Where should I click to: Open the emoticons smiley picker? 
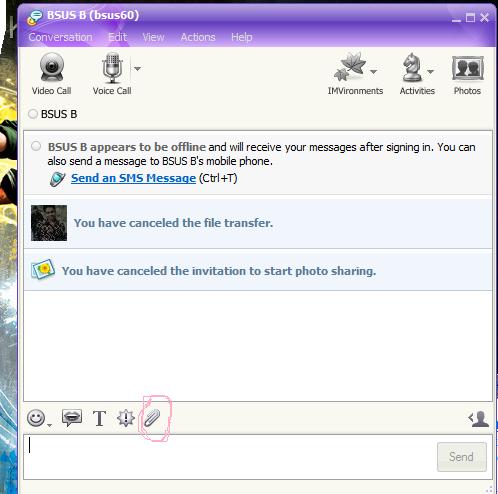pos(36,418)
